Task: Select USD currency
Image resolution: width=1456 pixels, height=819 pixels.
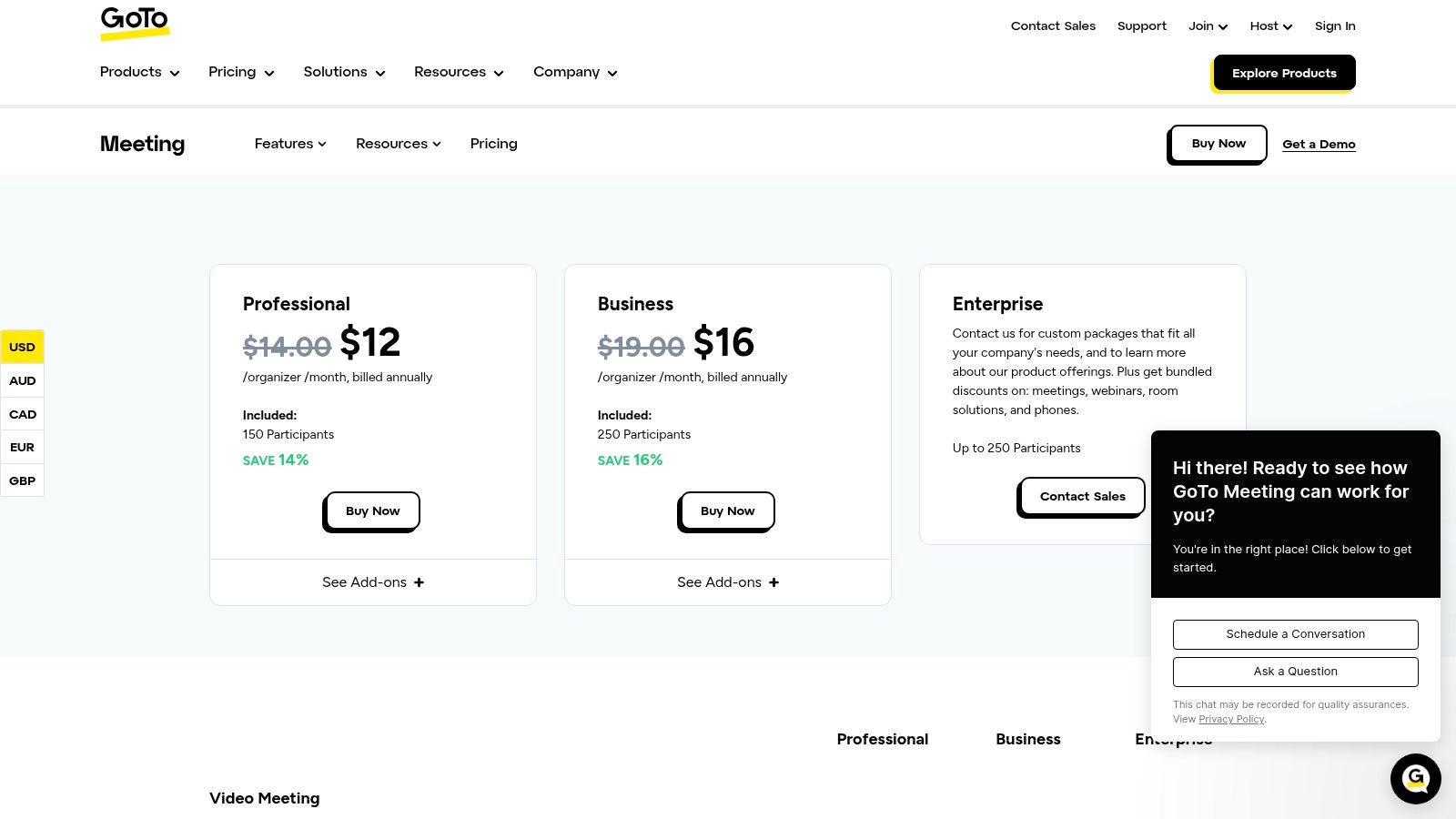Action: pos(22,347)
